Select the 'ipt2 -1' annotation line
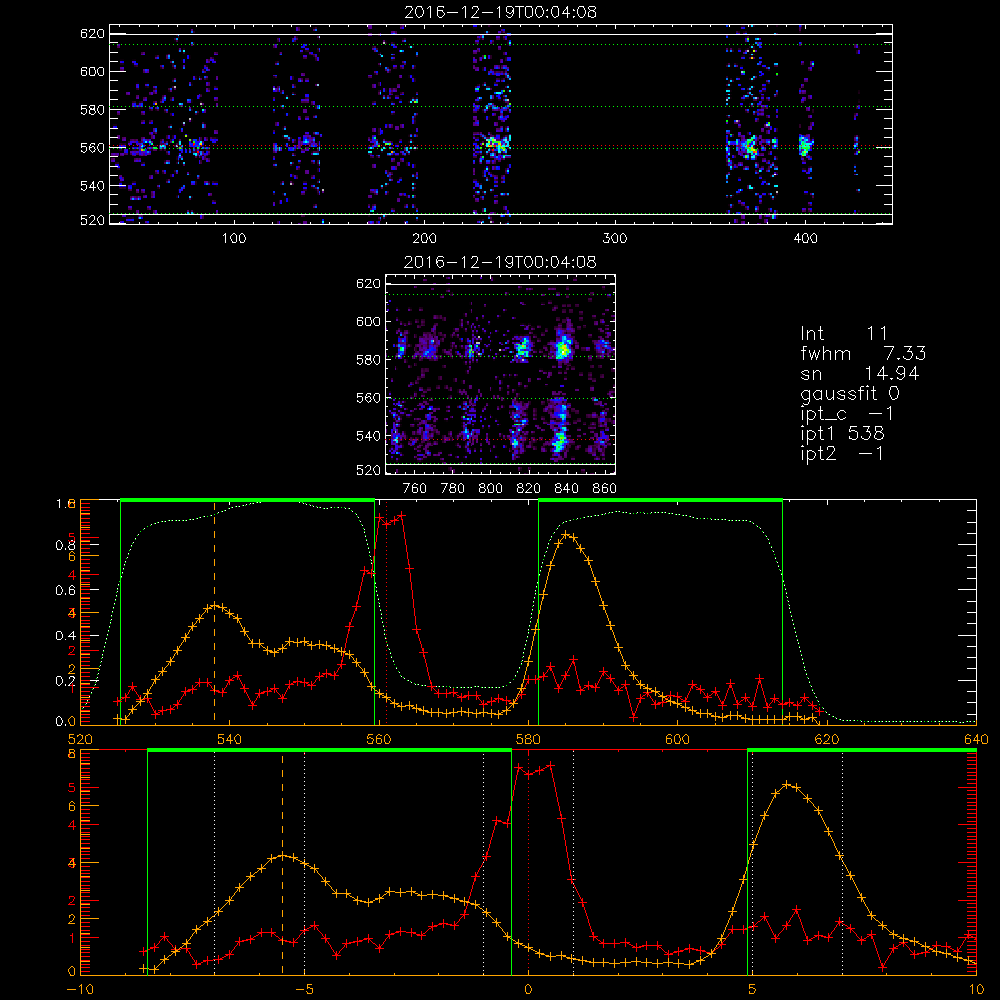Viewport: 1000px width, 1000px height. coord(842,453)
